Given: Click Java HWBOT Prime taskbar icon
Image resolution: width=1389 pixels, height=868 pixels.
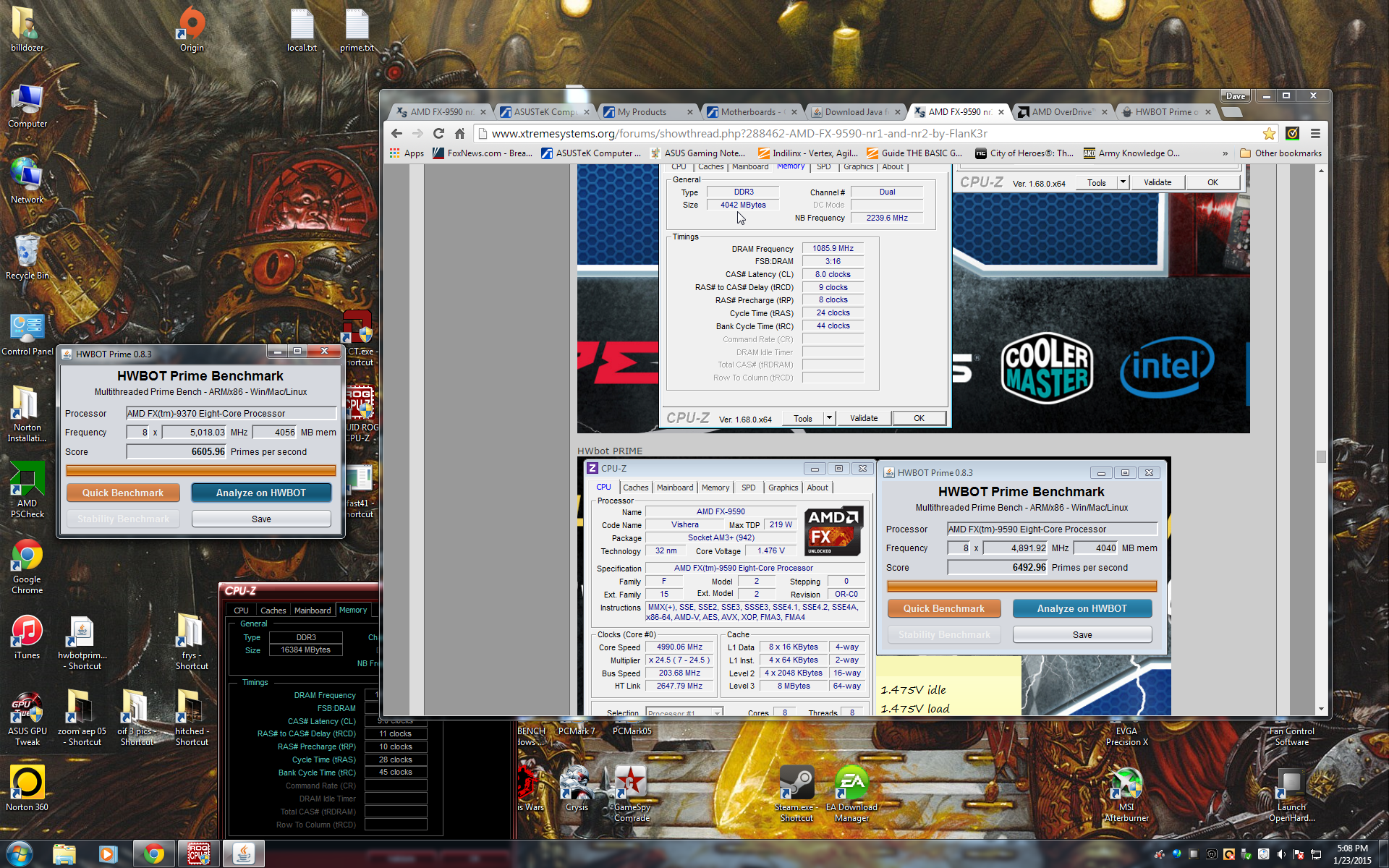Looking at the screenshot, I should (x=243, y=854).
